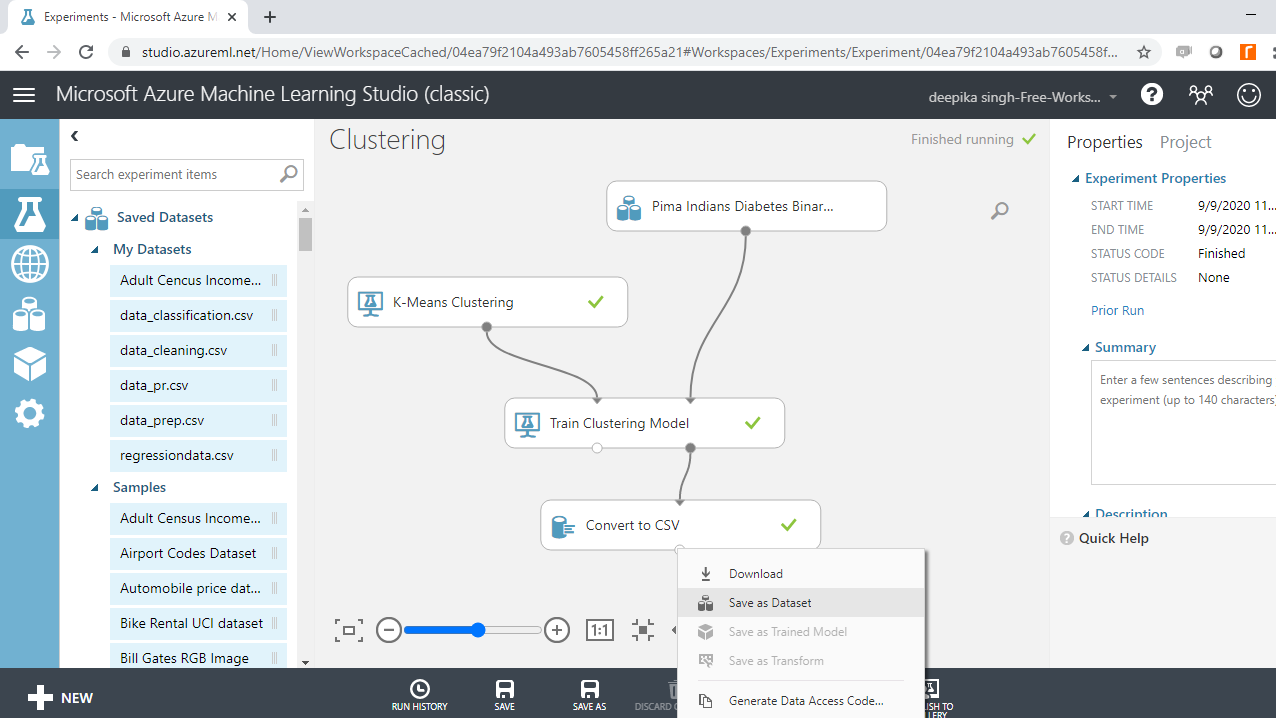This screenshot has width=1276, height=718.
Task: Click Save As in bottom bar
Action: click(589, 696)
